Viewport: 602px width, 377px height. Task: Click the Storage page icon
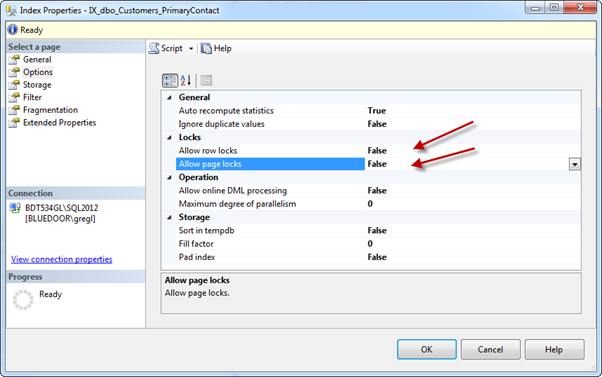click(14, 85)
